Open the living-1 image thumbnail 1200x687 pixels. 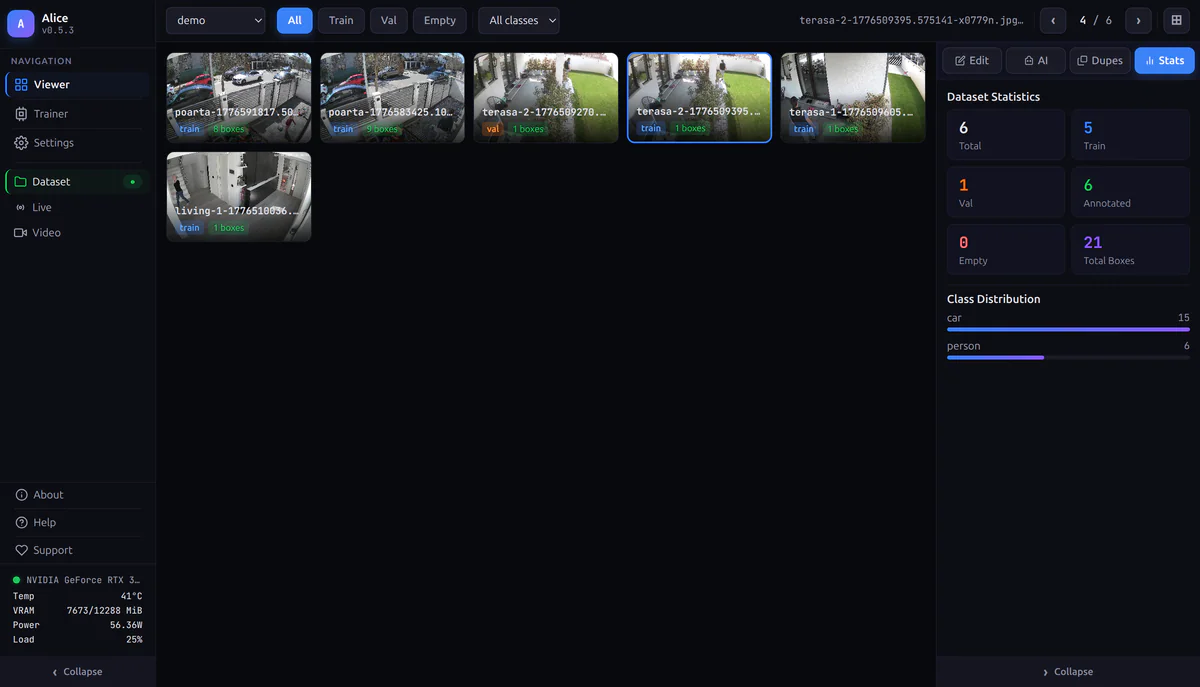(238, 196)
